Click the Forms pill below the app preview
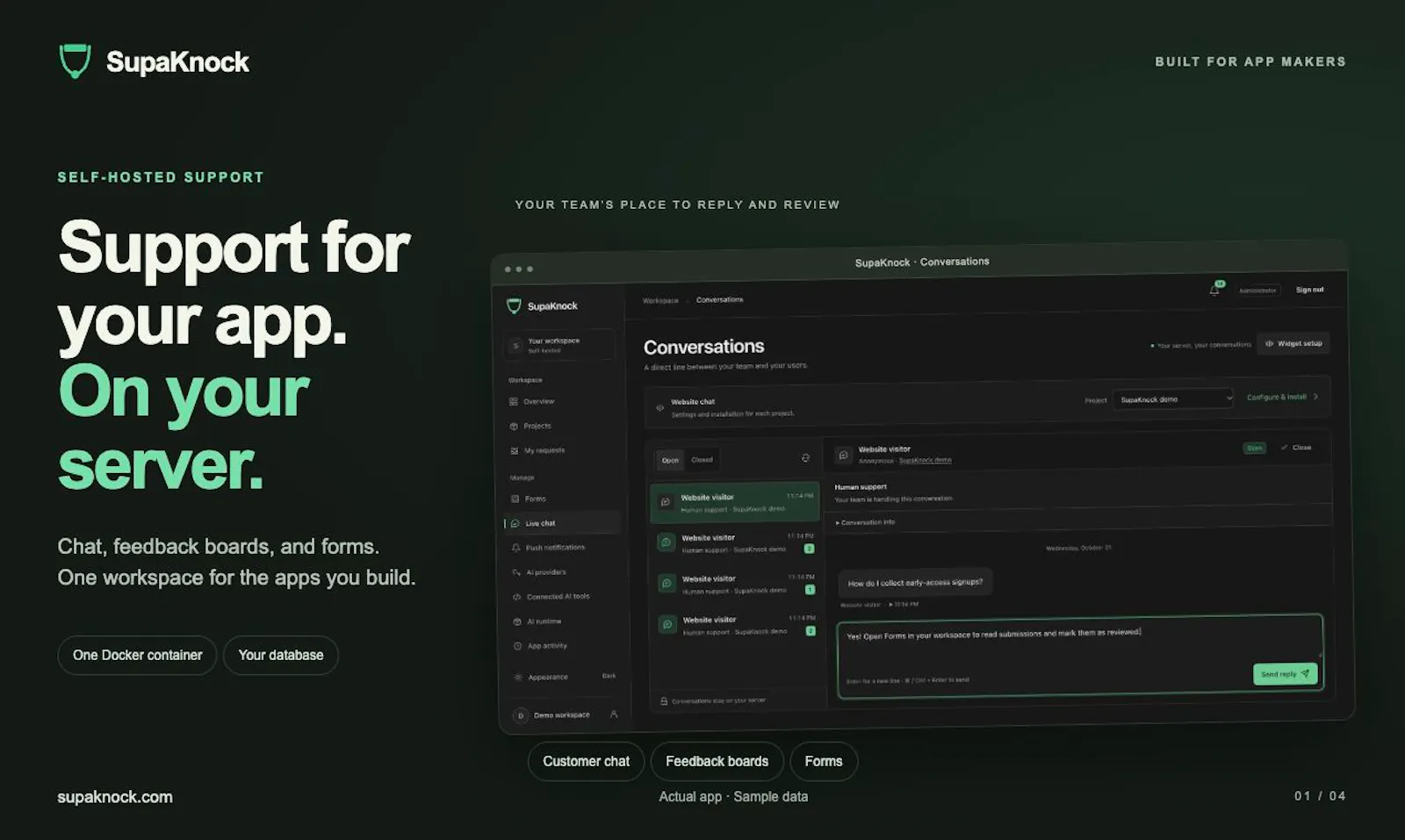 point(824,761)
